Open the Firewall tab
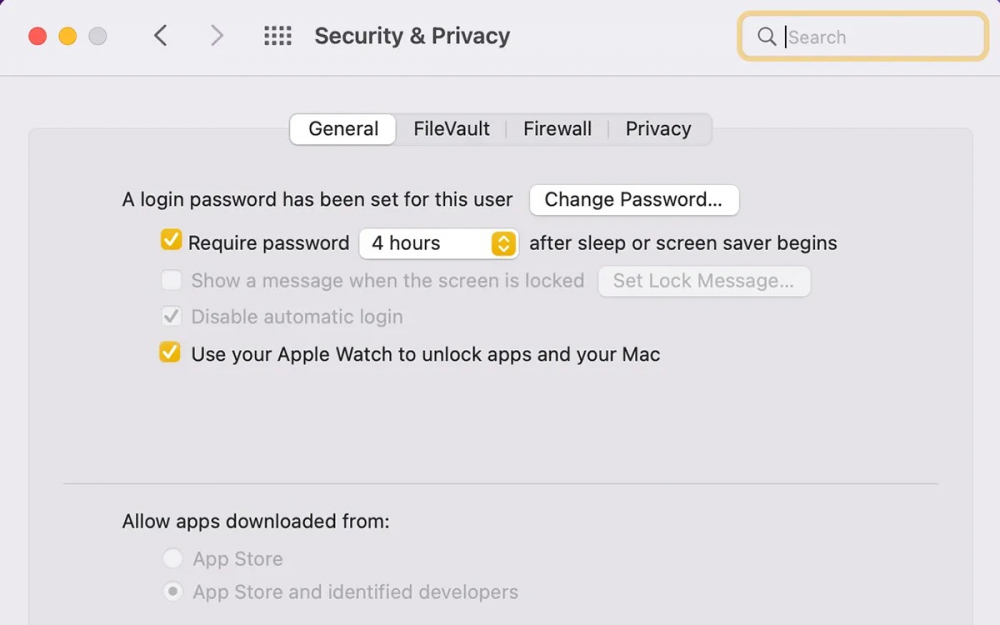The height and width of the screenshot is (625, 1000). (557, 129)
